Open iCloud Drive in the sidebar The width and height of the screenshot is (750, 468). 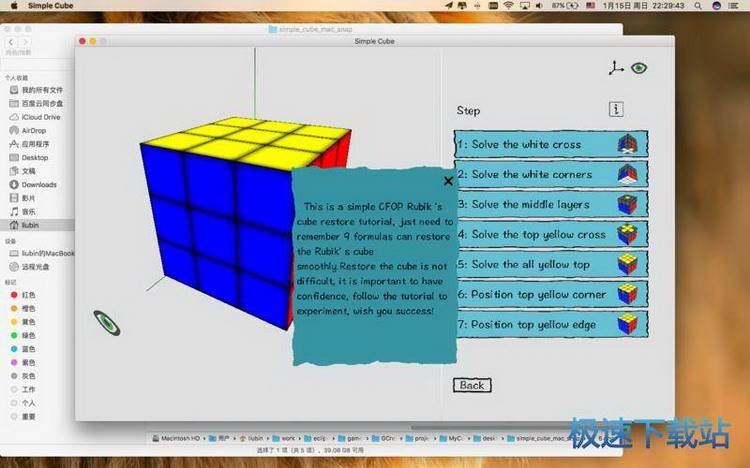[x=40, y=117]
